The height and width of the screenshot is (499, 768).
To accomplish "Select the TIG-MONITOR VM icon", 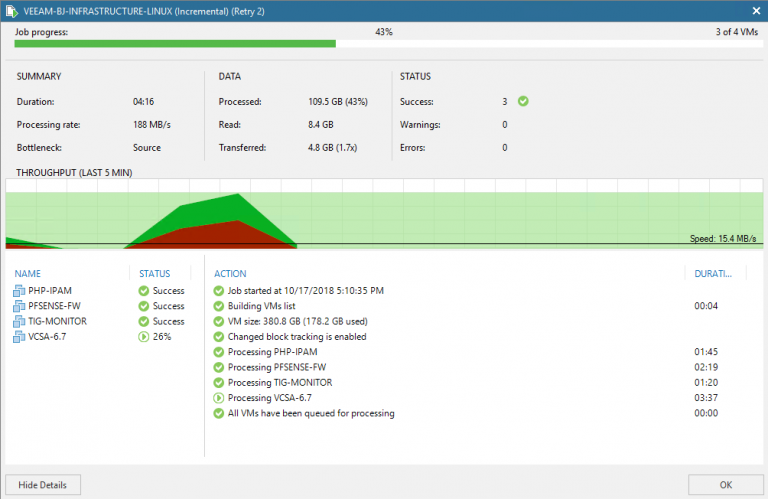I will point(19,321).
